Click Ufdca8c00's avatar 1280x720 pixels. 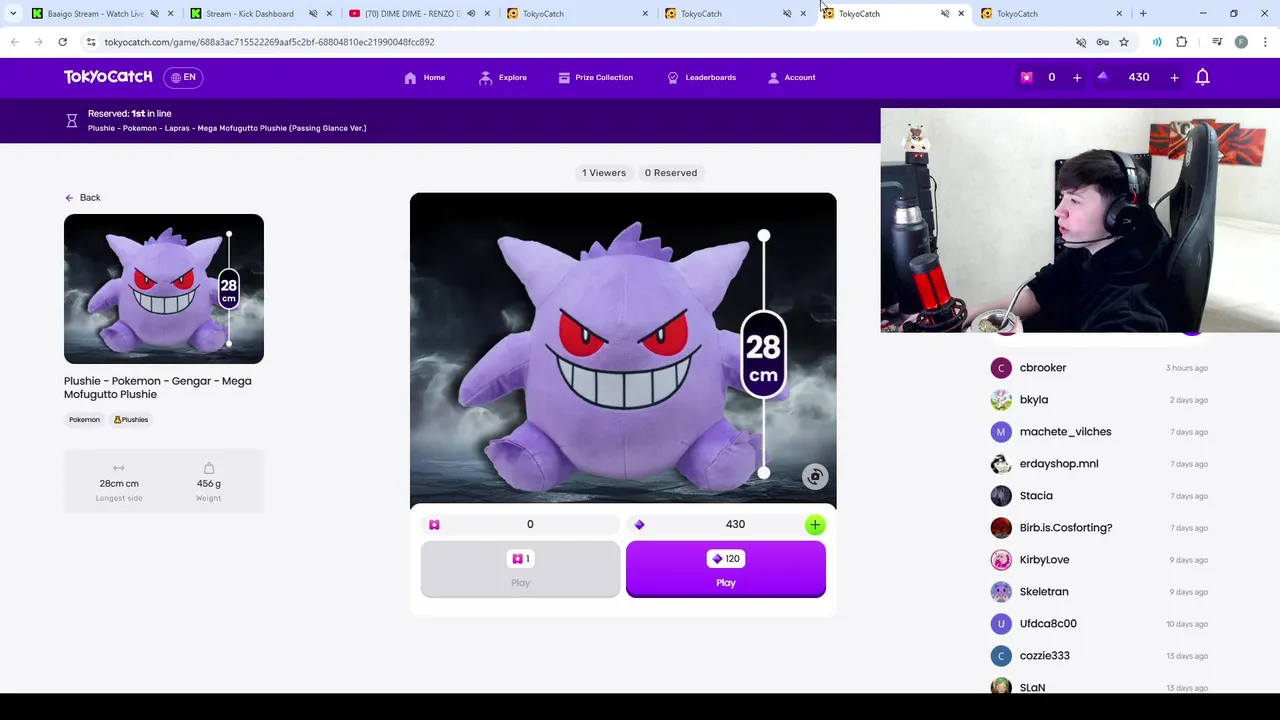1001,624
